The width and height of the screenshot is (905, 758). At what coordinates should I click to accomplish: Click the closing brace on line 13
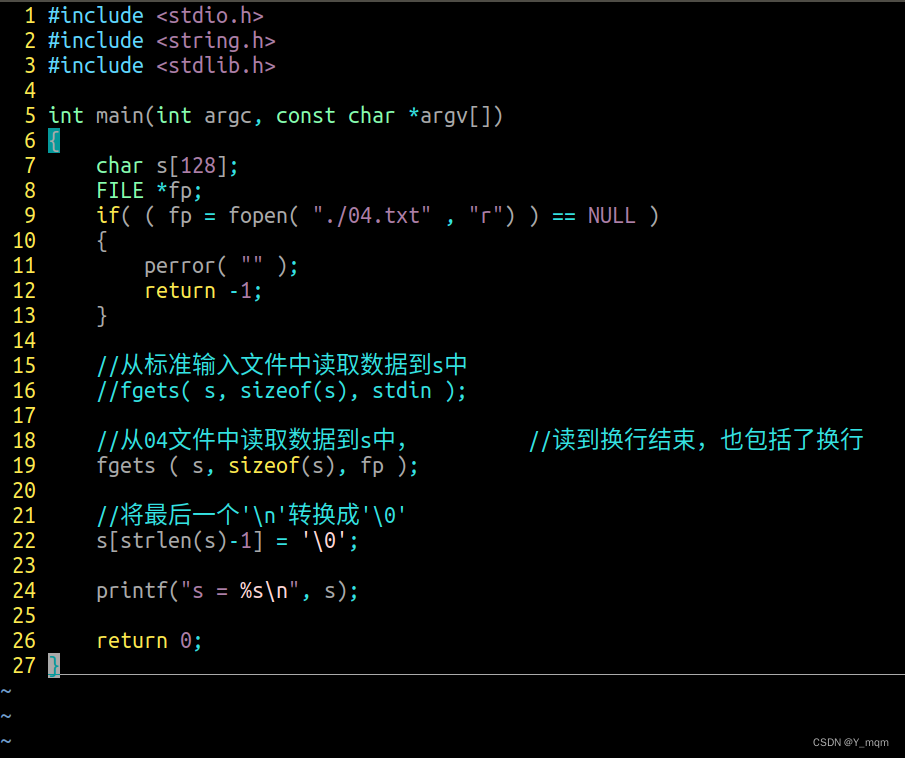pos(102,316)
